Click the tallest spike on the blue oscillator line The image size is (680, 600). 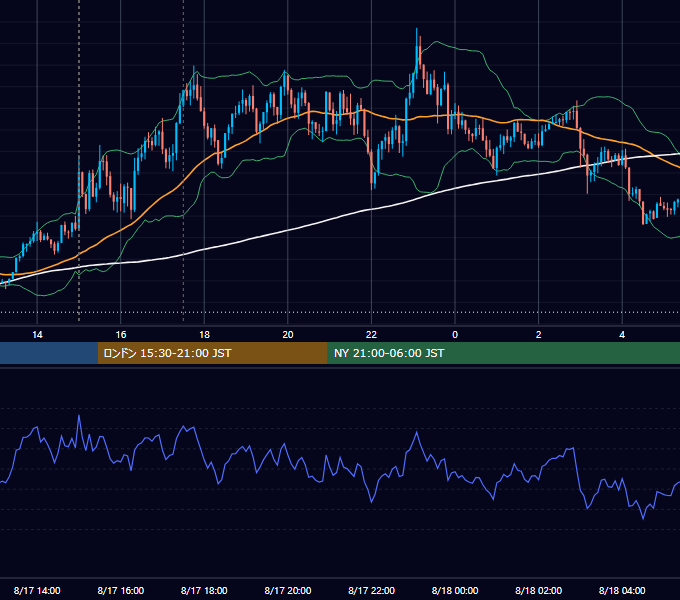(x=79, y=416)
